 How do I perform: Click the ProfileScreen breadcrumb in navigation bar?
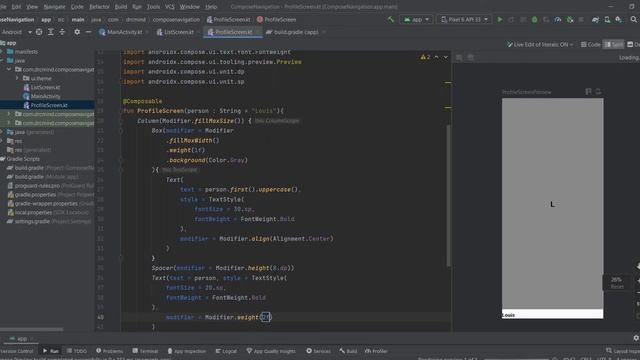[x=276, y=19]
